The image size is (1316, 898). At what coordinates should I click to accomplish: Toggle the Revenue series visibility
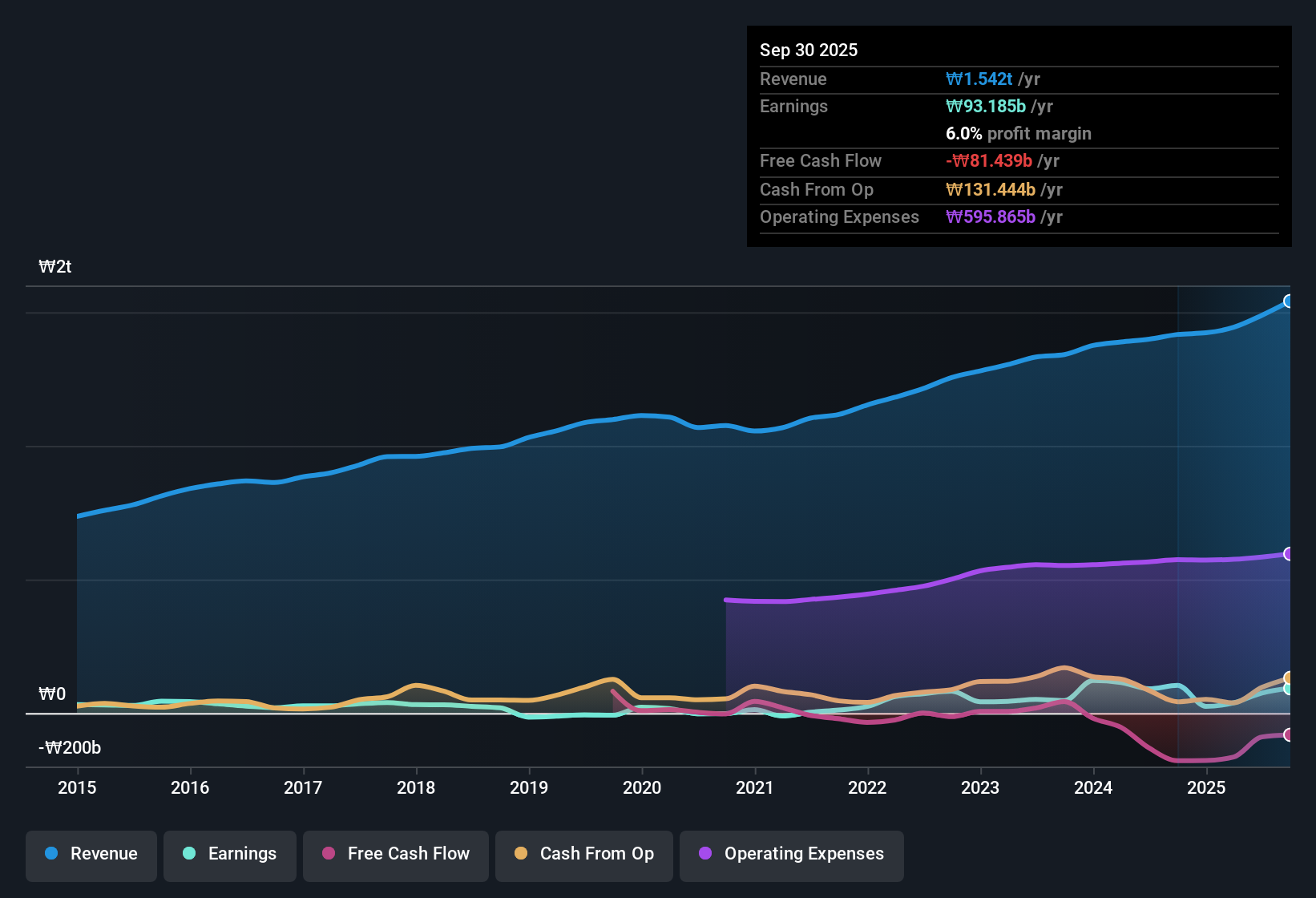pos(91,855)
